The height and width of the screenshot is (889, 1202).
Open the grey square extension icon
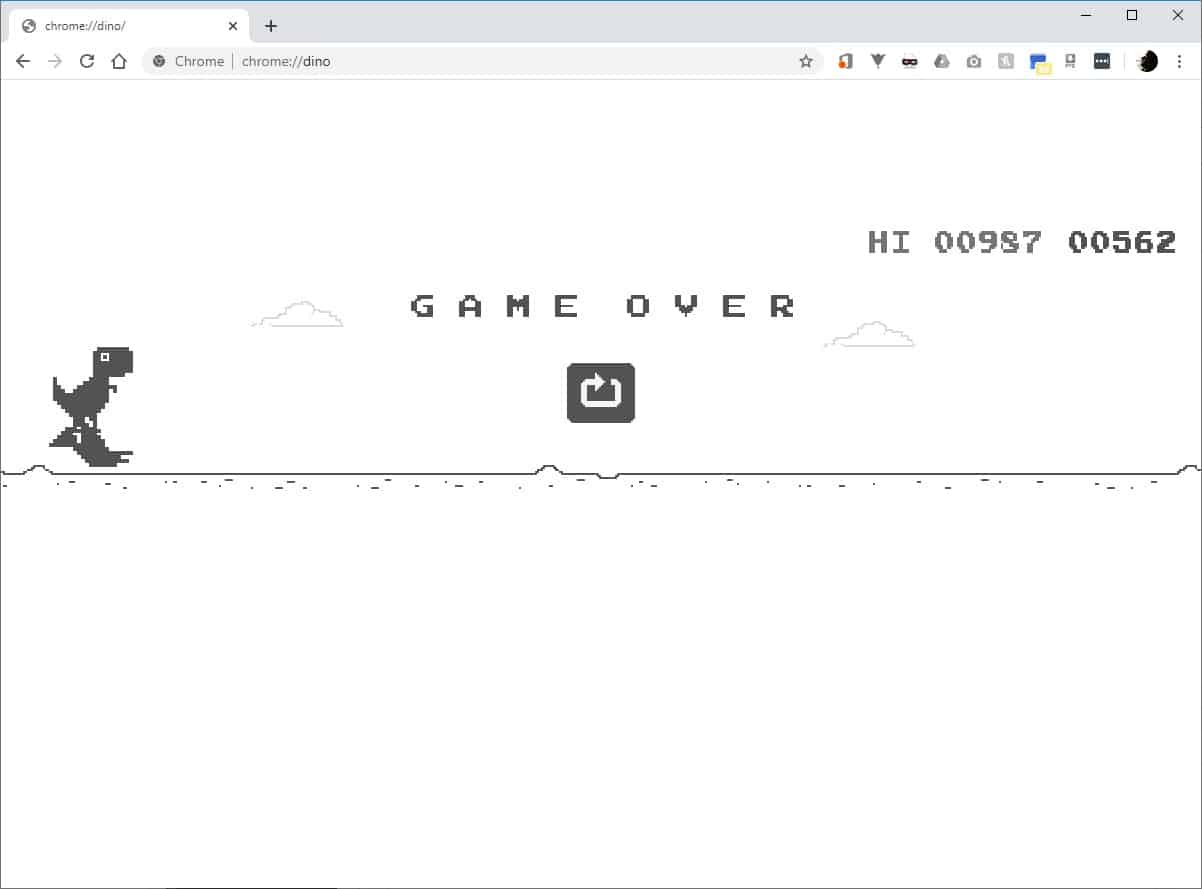pos(1006,61)
